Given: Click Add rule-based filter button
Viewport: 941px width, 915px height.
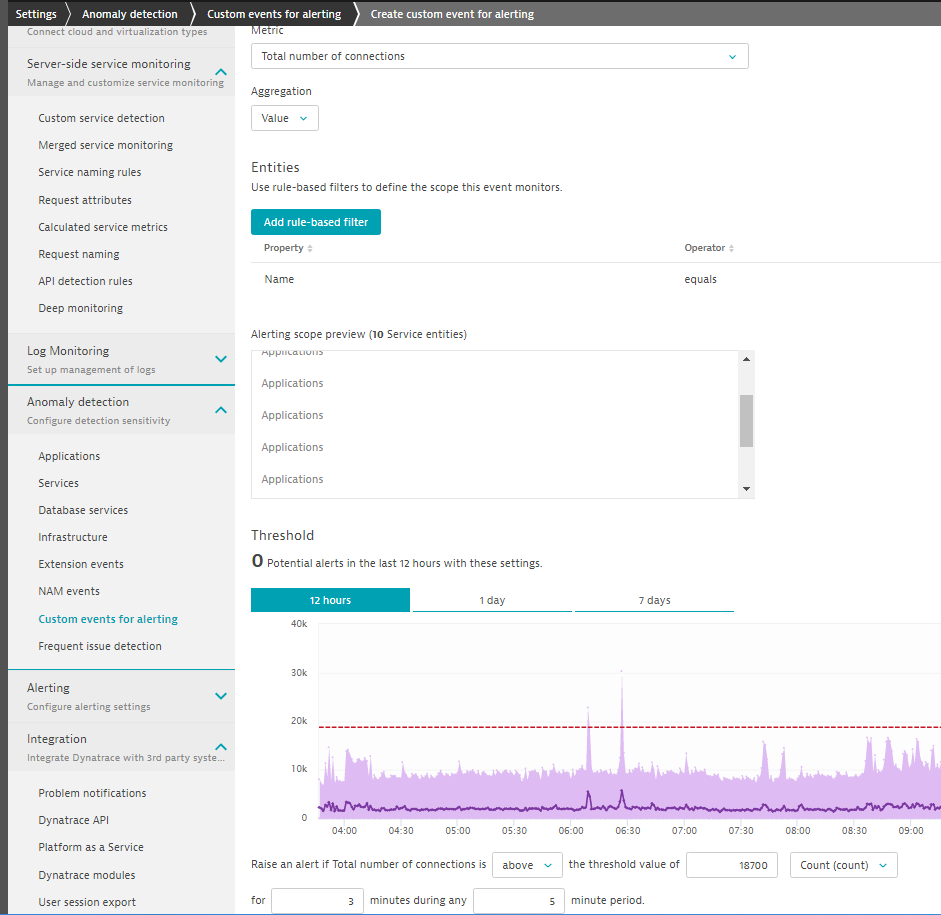Looking at the screenshot, I should [316, 222].
